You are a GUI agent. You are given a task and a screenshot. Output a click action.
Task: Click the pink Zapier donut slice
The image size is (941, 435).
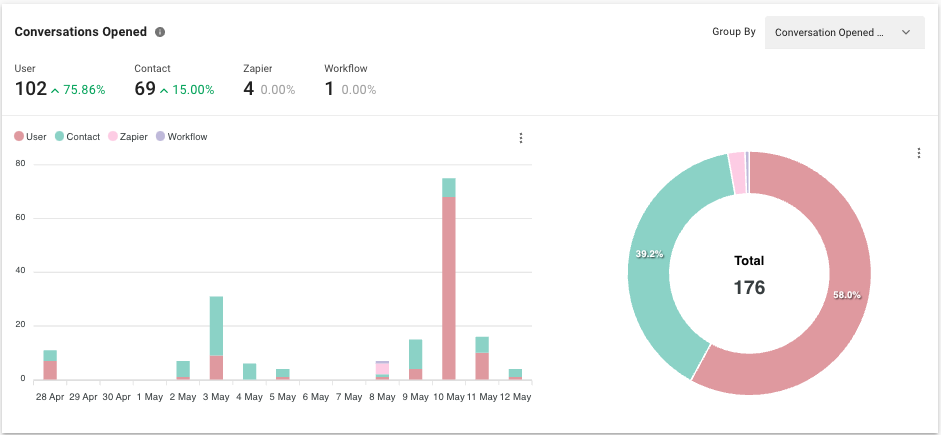point(737,173)
